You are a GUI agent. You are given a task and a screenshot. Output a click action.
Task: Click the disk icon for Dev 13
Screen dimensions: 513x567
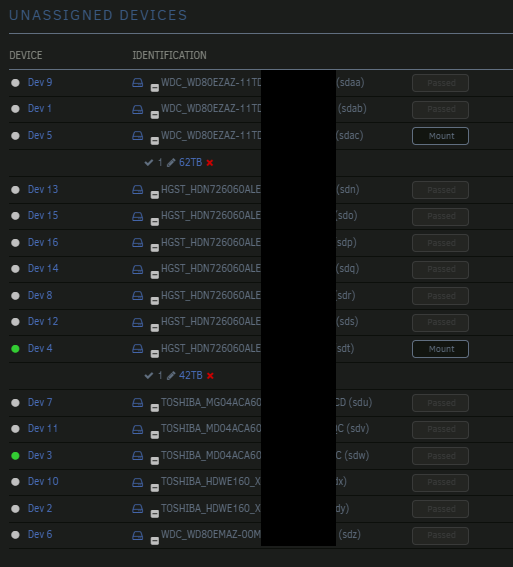pyautogui.click(x=137, y=189)
